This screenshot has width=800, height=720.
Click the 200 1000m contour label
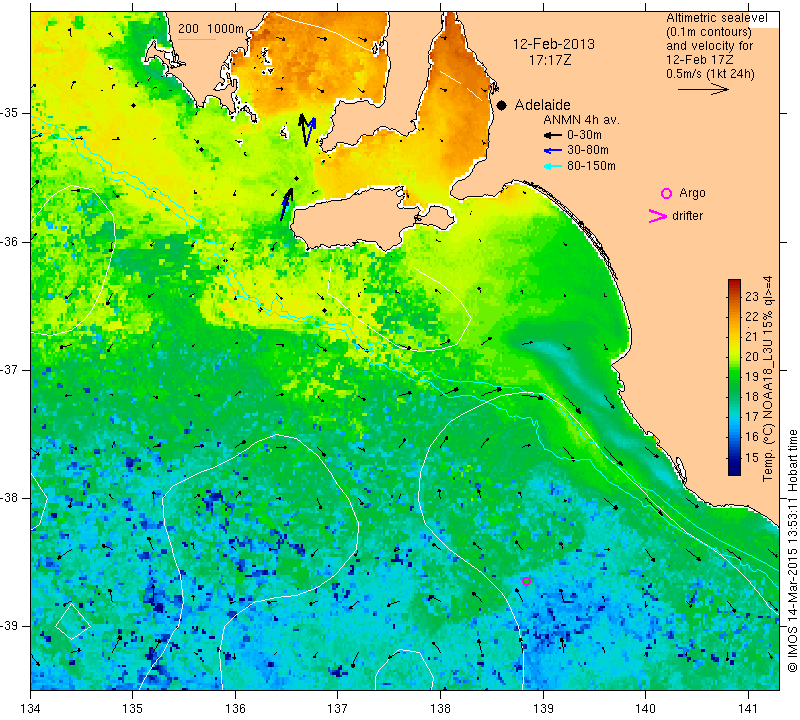[211, 29]
